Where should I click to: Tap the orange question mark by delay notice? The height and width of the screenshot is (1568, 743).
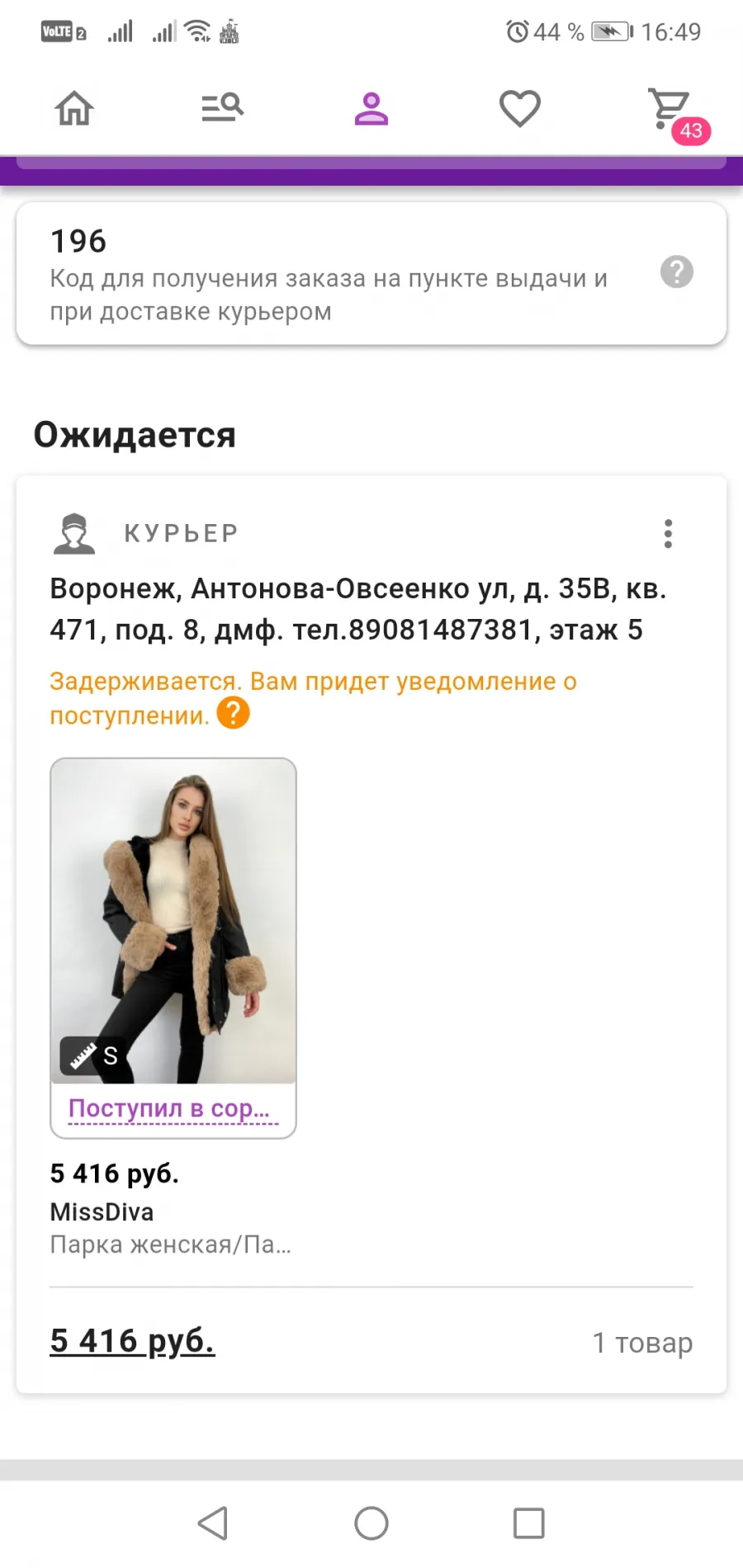tap(234, 713)
